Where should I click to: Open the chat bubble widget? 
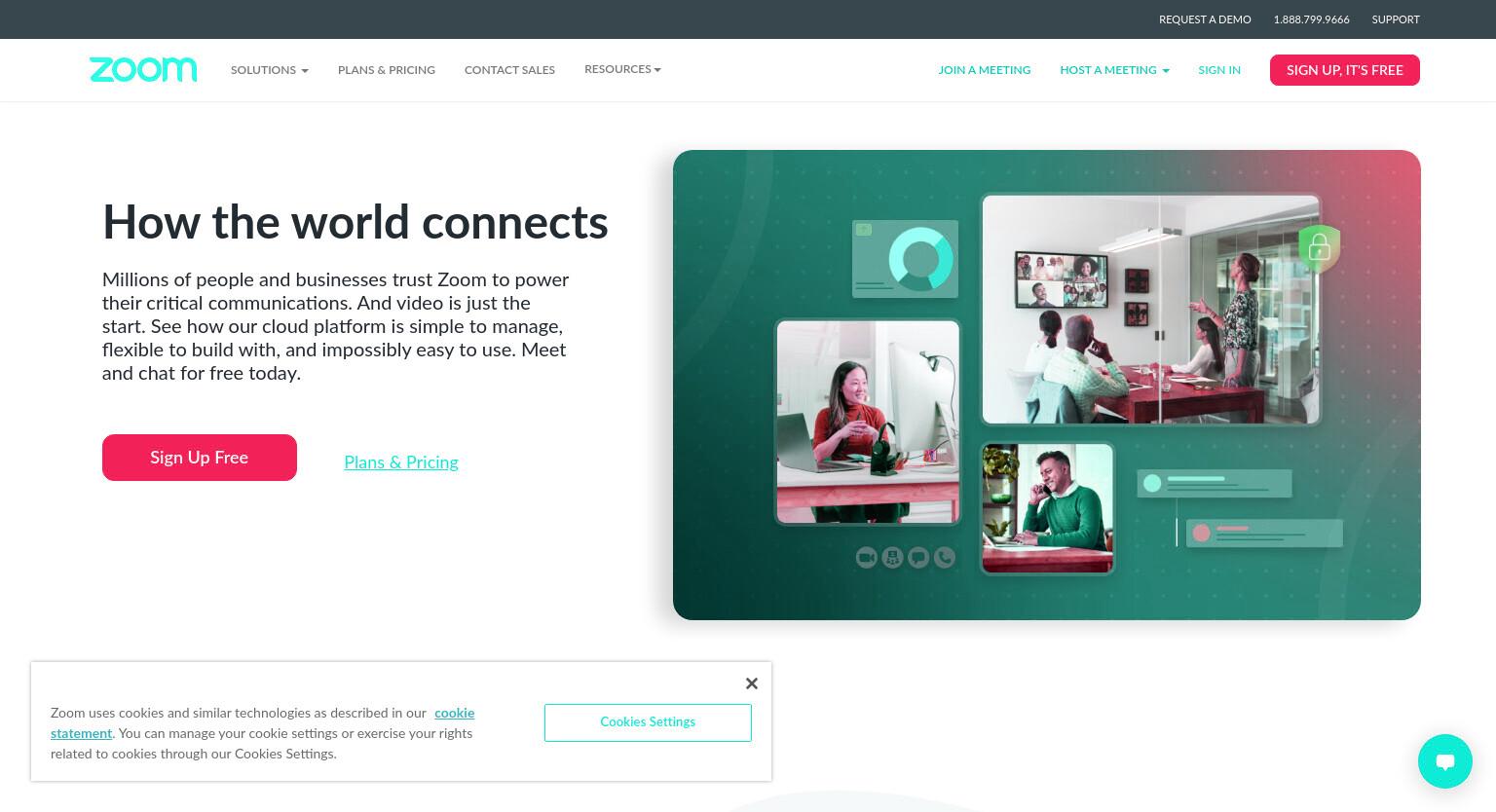1445,761
